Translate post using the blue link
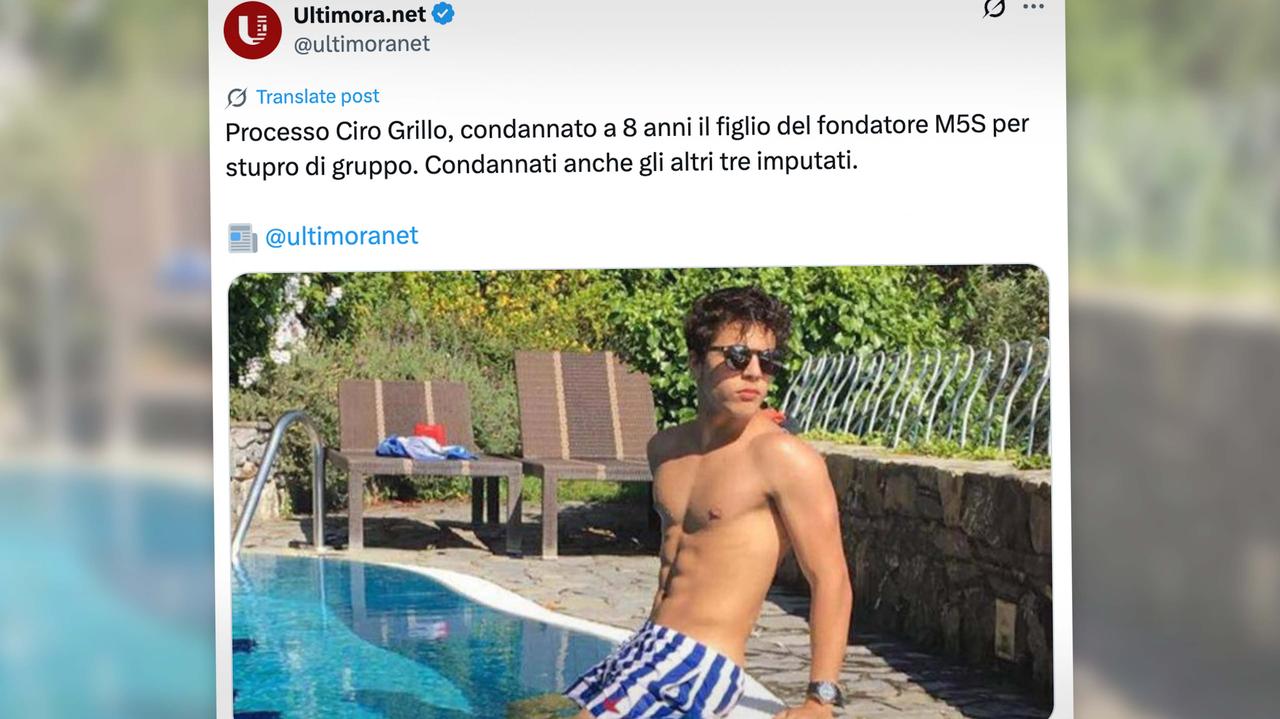The image size is (1280, 719). coord(317,96)
